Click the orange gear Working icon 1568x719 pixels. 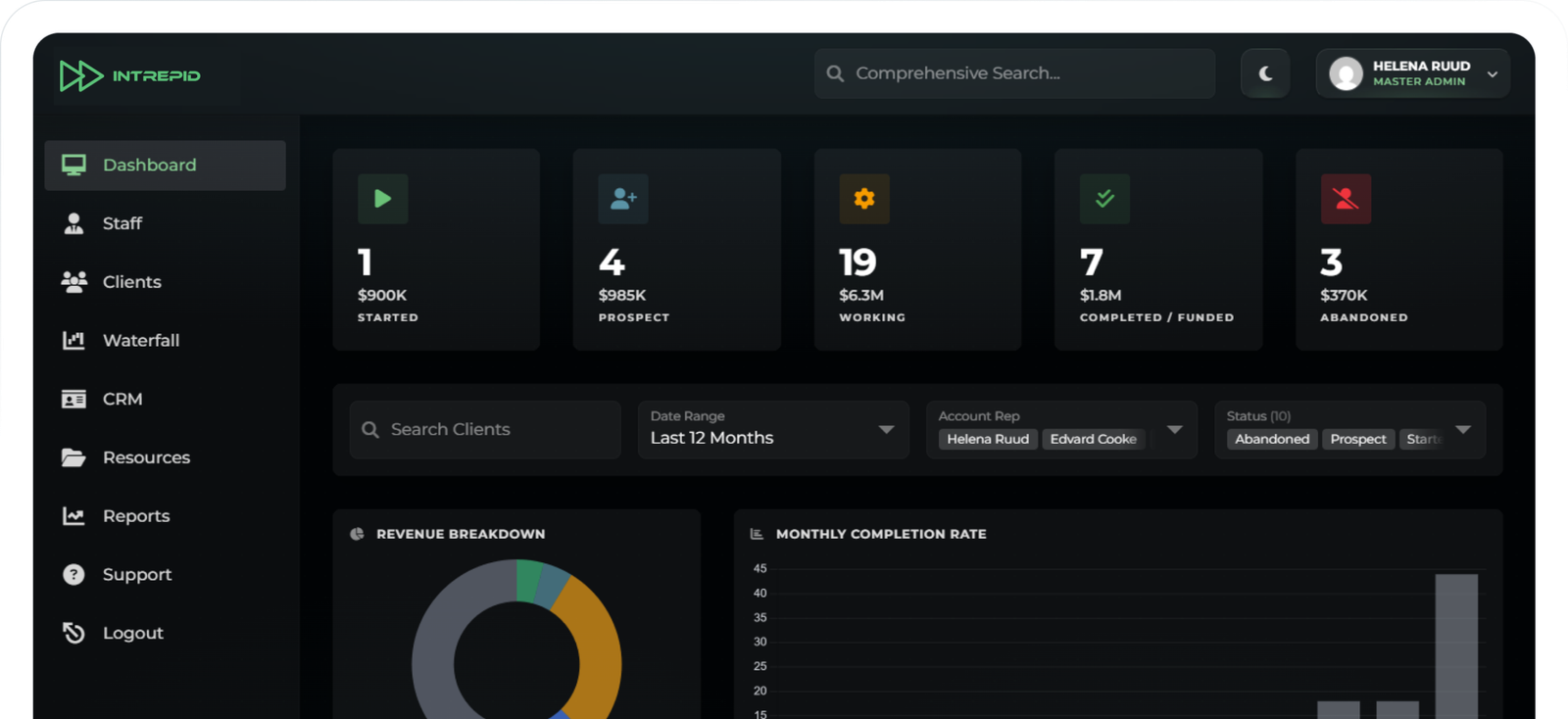tap(864, 199)
